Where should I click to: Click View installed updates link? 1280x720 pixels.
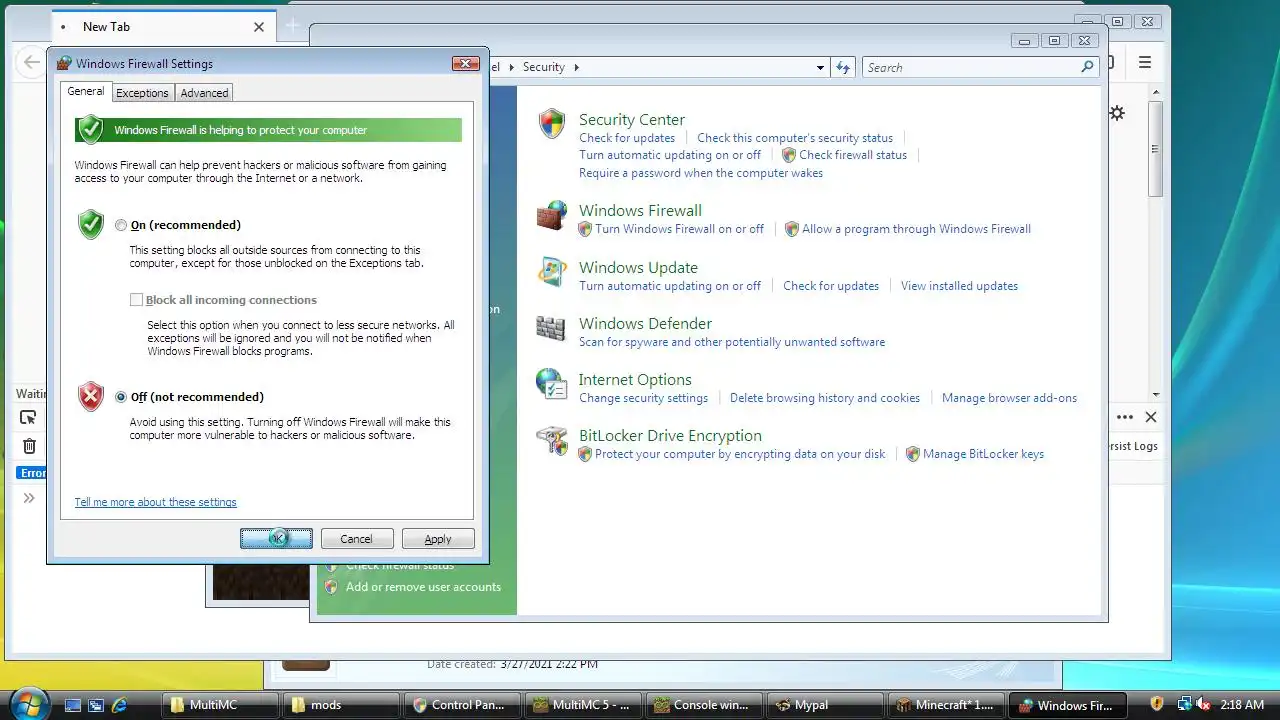pyautogui.click(x=959, y=286)
